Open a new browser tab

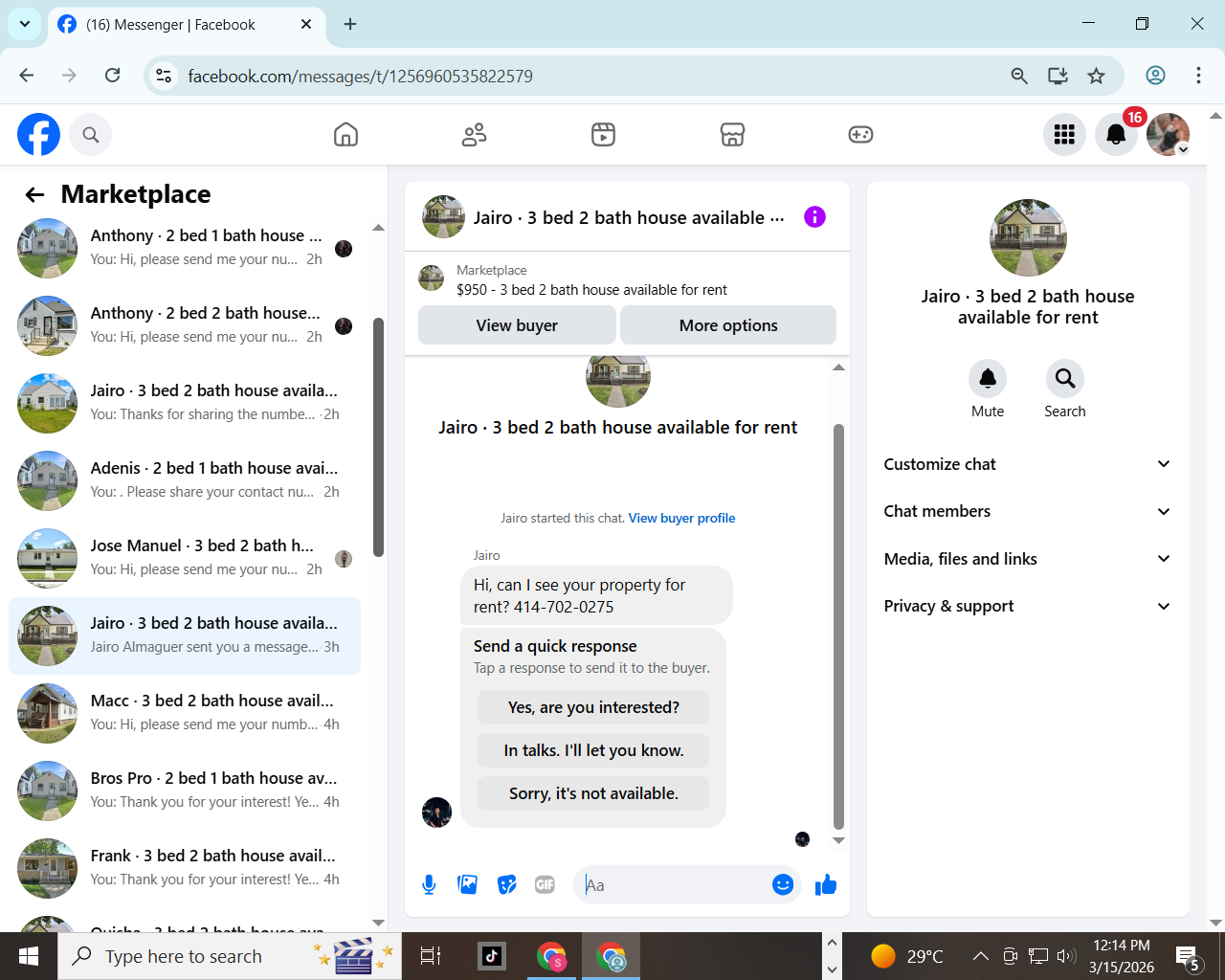350,24
